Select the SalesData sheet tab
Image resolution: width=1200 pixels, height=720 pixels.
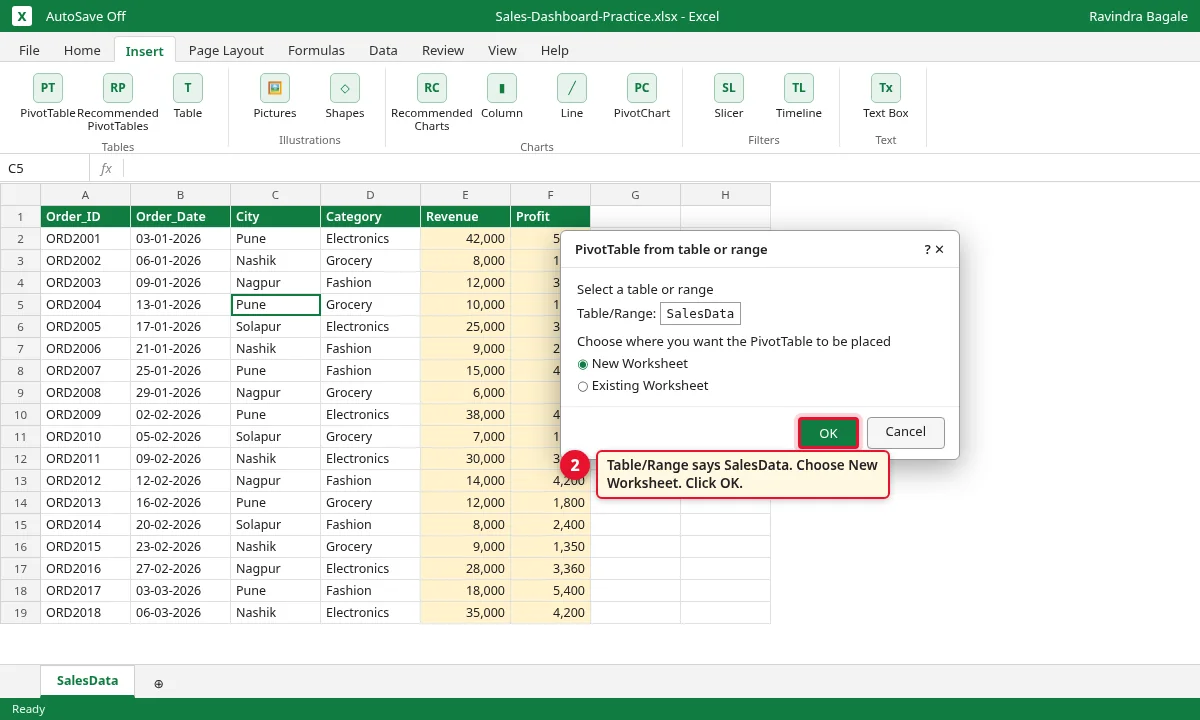click(88, 681)
